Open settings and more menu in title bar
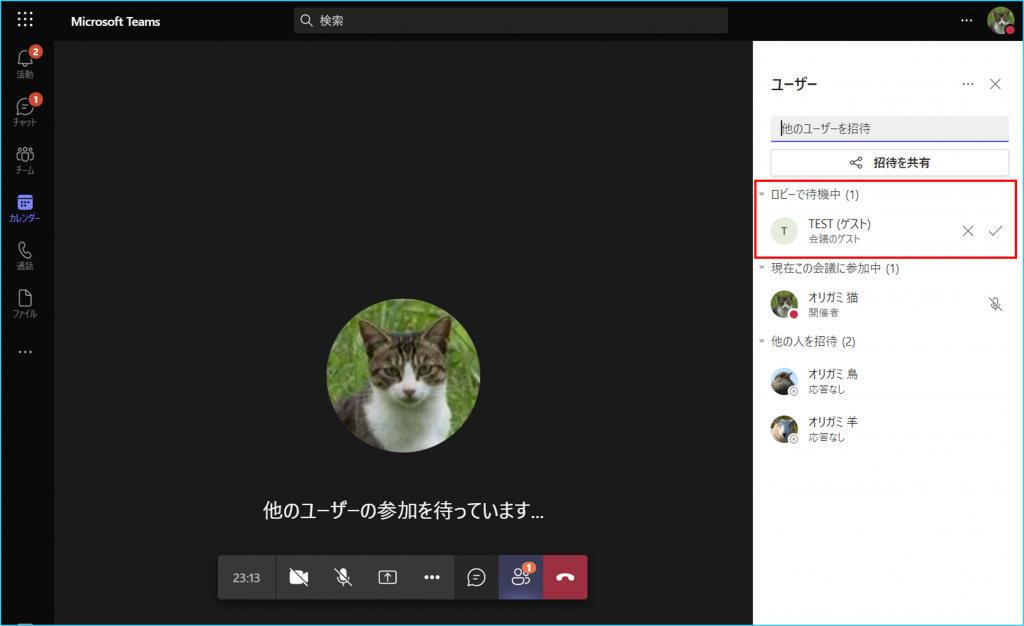The image size is (1024, 626). 967,20
